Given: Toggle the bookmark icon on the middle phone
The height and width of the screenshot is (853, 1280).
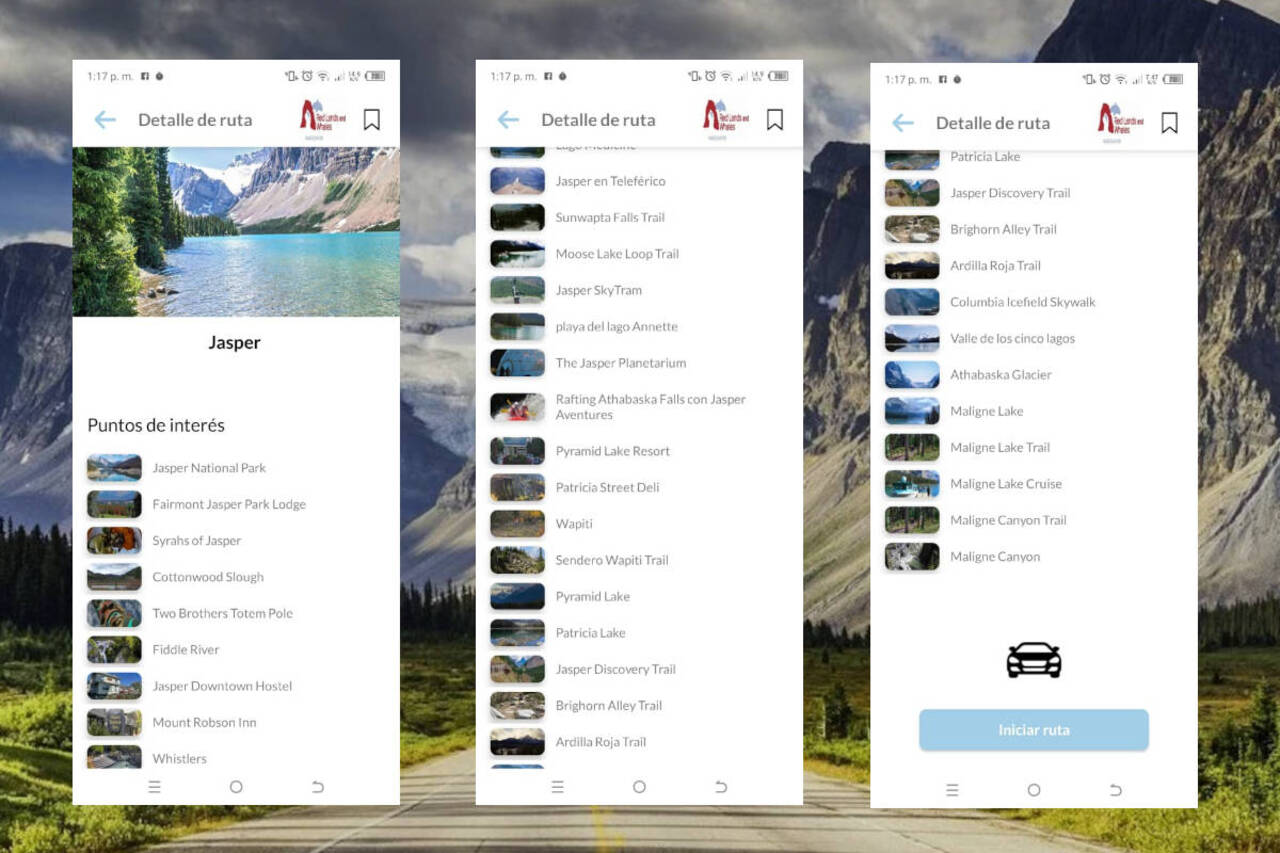Looking at the screenshot, I should pyautogui.click(x=774, y=120).
